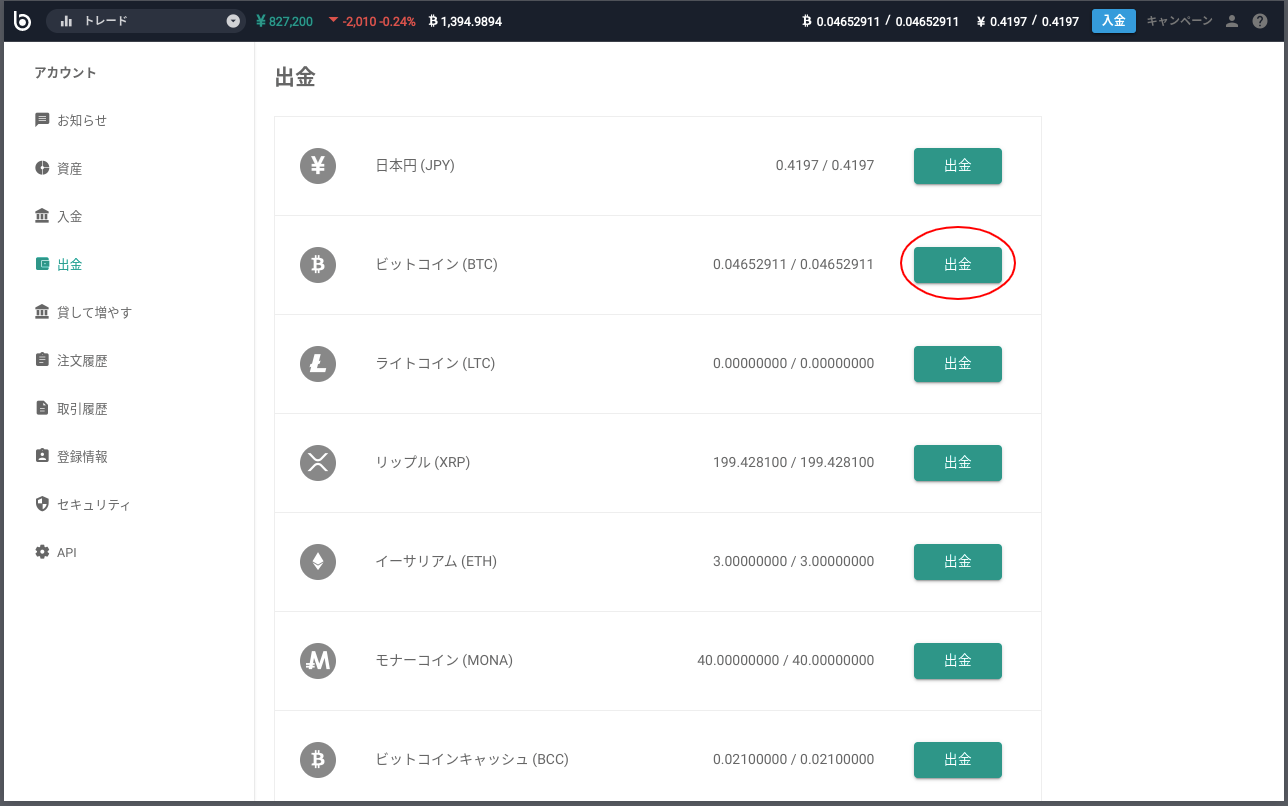Click the bar chart icon beside トレード

pyautogui.click(x=67, y=21)
